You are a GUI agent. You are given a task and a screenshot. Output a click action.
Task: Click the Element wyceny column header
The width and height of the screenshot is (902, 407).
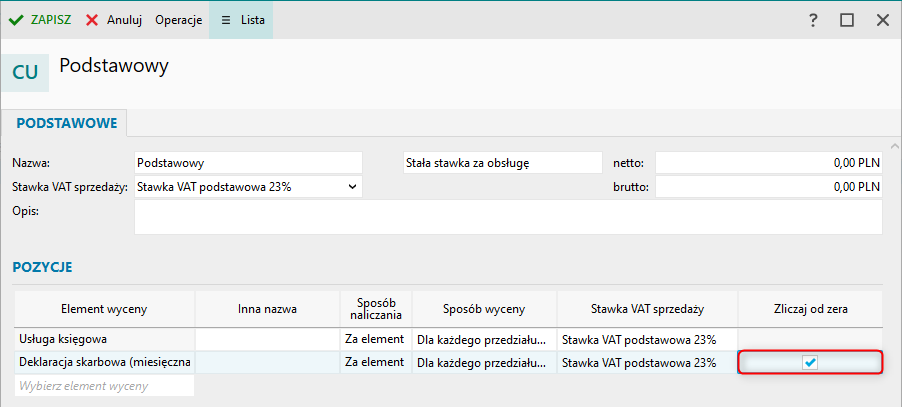(x=104, y=309)
